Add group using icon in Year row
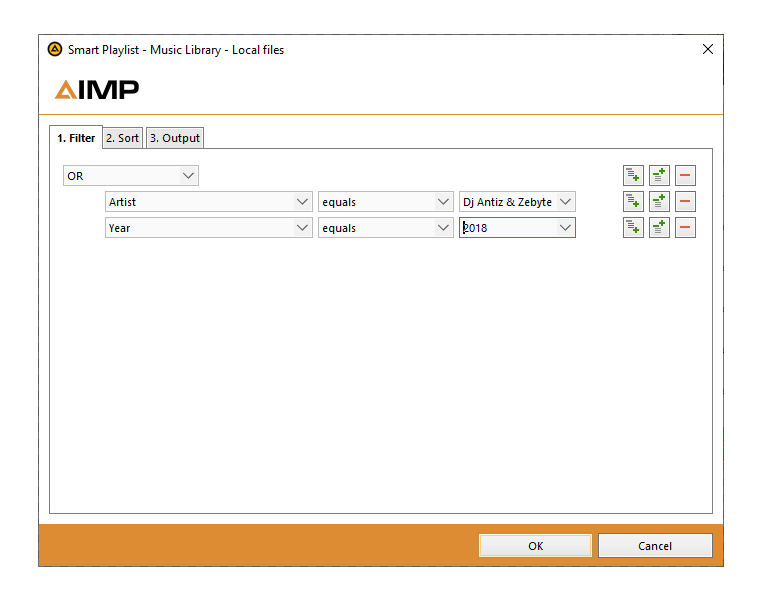This screenshot has width=760, height=601. (x=659, y=228)
